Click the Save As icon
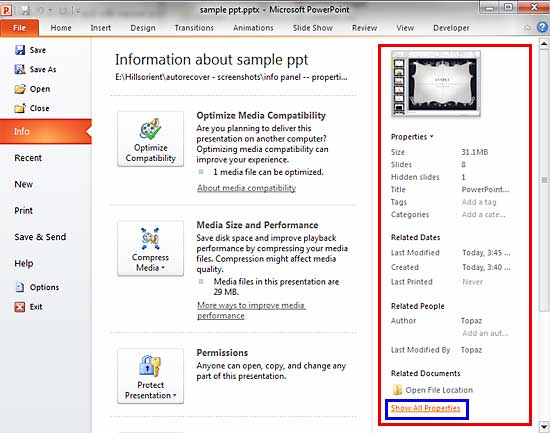The width and height of the screenshot is (550, 433). [x=20, y=69]
